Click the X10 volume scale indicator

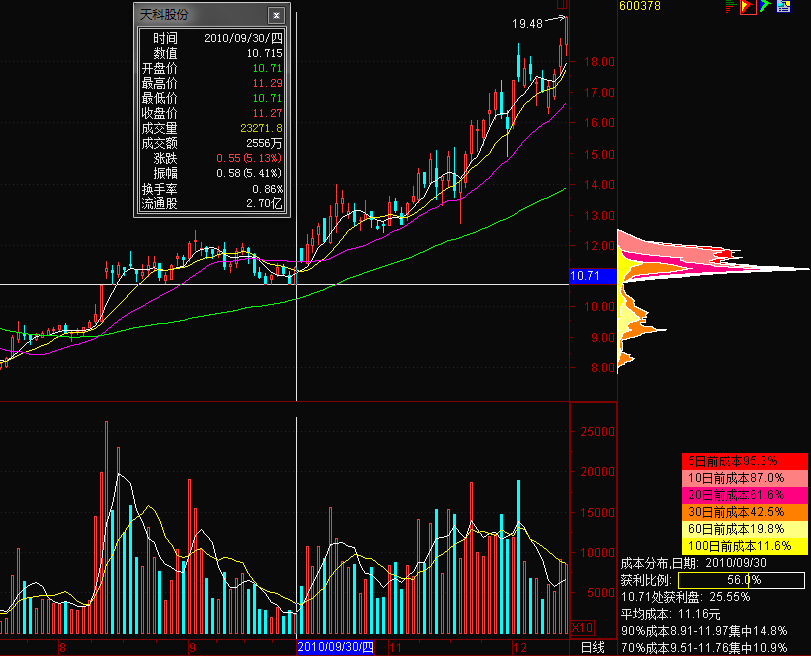580,628
